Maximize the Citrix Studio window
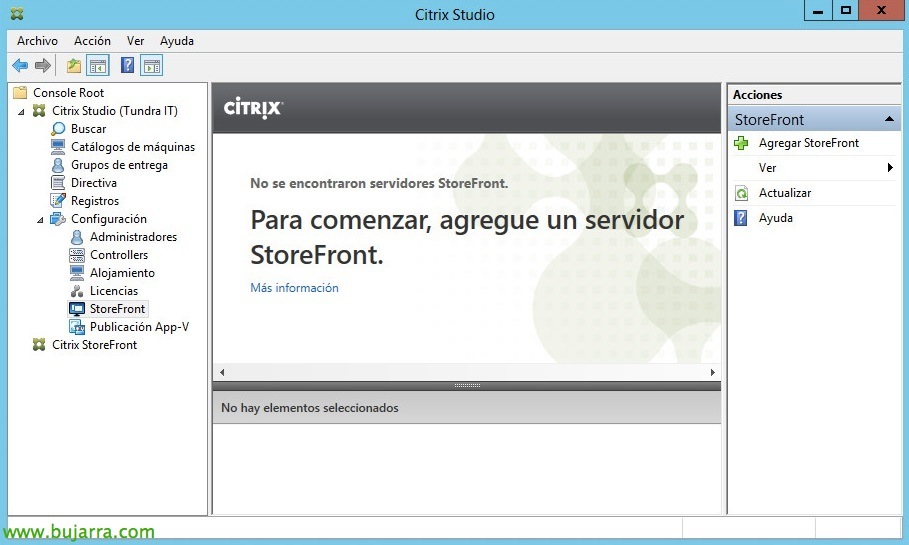 coord(846,10)
